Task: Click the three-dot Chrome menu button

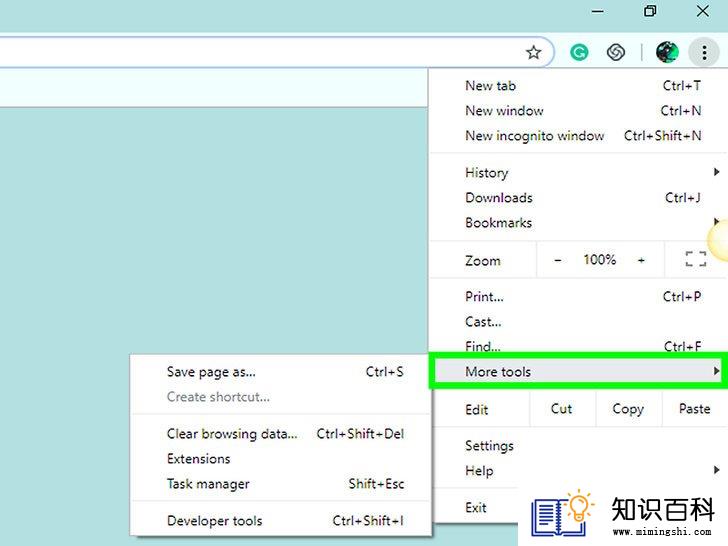Action: pos(704,52)
